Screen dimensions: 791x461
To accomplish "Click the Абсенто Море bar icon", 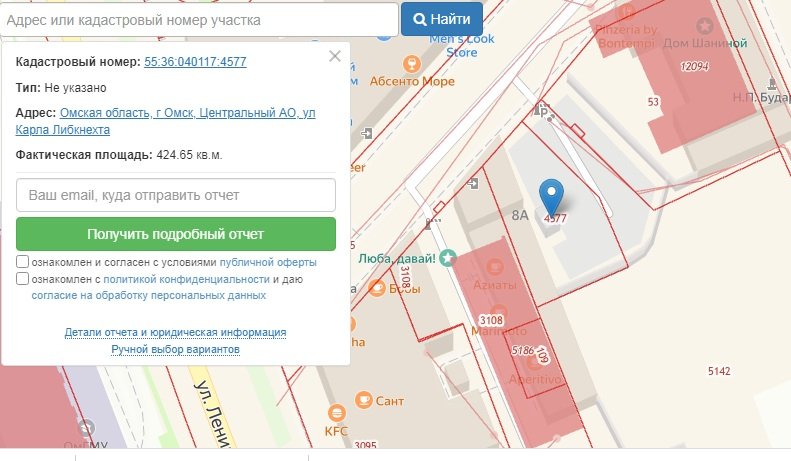I will pyautogui.click(x=412, y=64).
